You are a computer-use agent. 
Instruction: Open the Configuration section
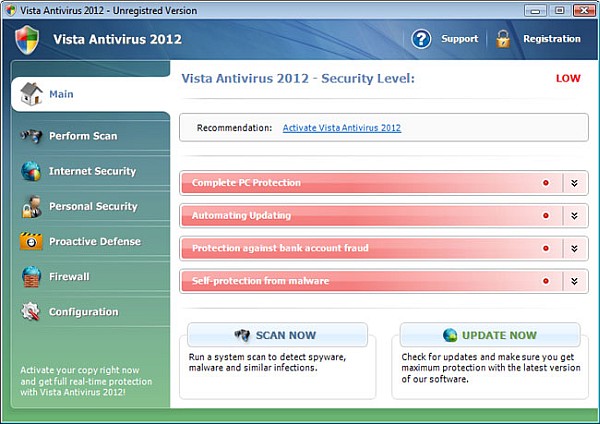84,312
